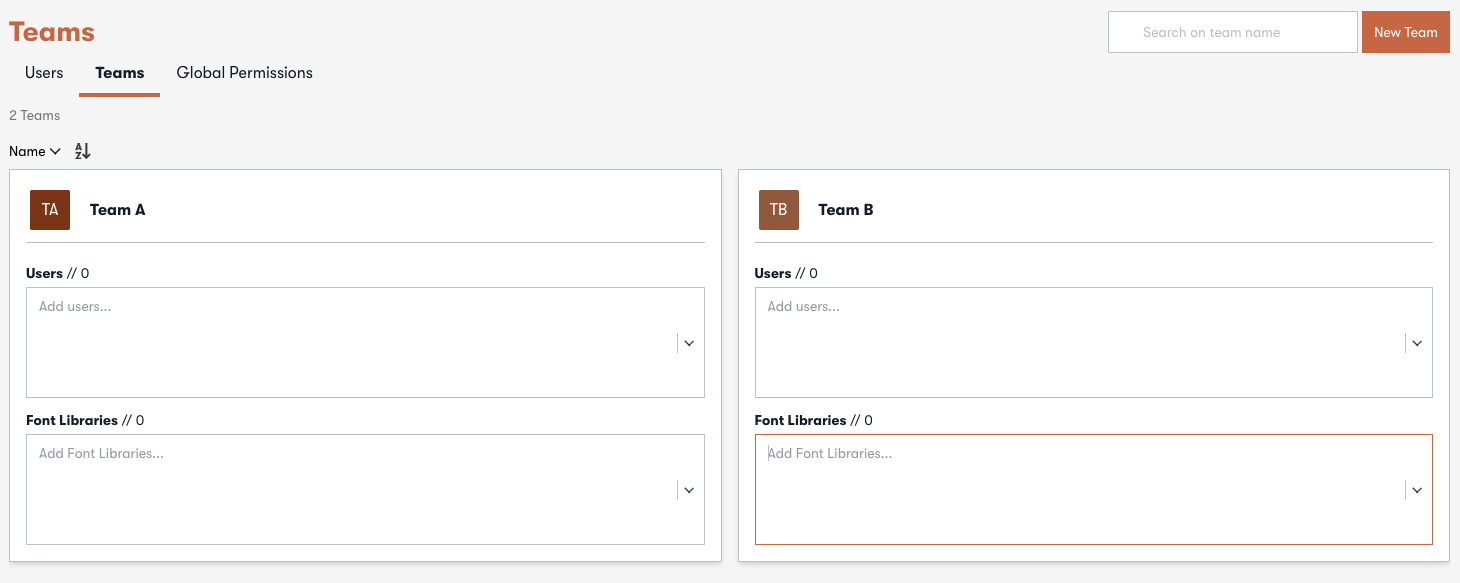1460x583 pixels.
Task: Click the Team A name label
Action: [x=117, y=210]
